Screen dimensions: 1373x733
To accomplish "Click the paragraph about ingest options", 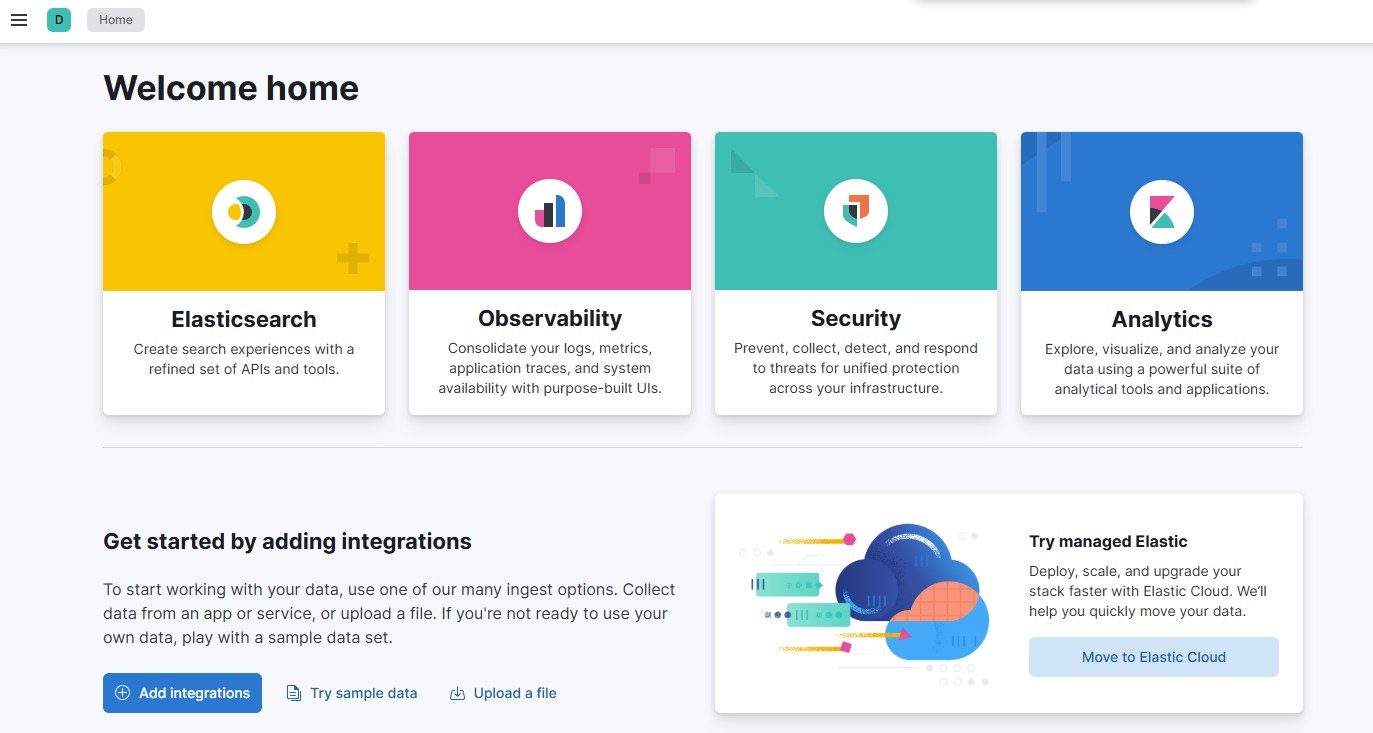I will click(389, 613).
